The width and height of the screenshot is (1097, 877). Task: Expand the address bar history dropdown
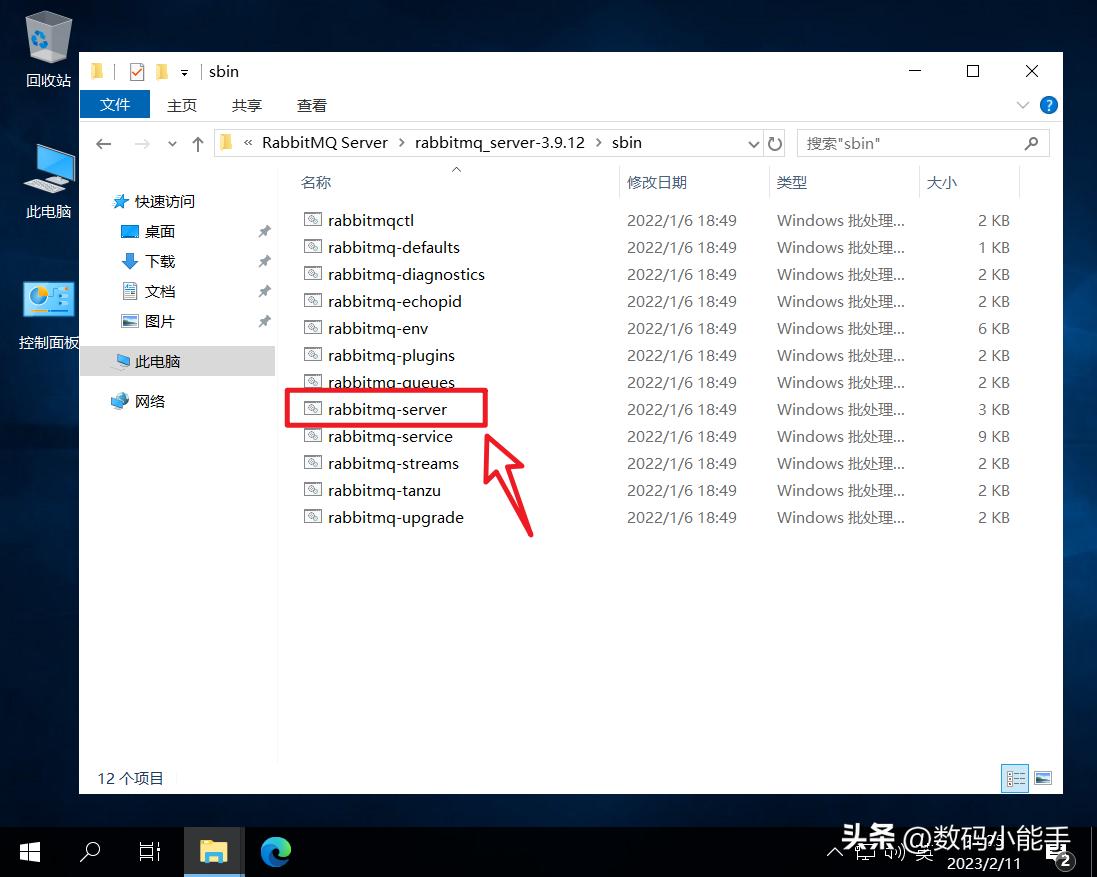coord(753,143)
